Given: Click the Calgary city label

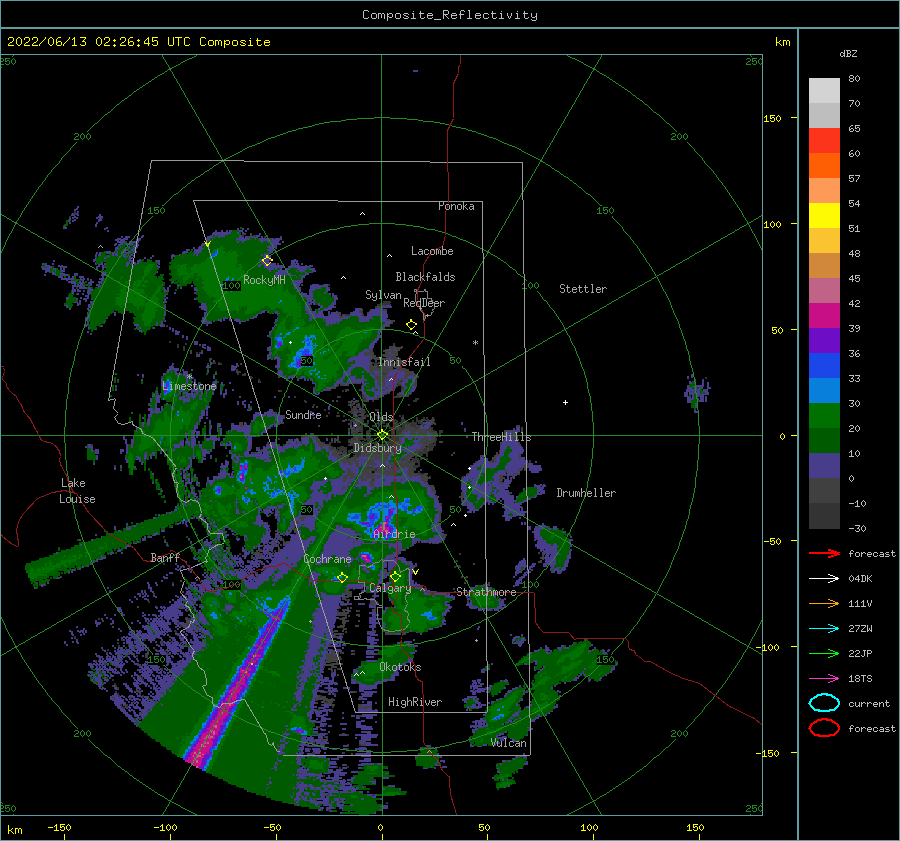Looking at the screenshot, I should pyautogui.click(x=390, y=588).
